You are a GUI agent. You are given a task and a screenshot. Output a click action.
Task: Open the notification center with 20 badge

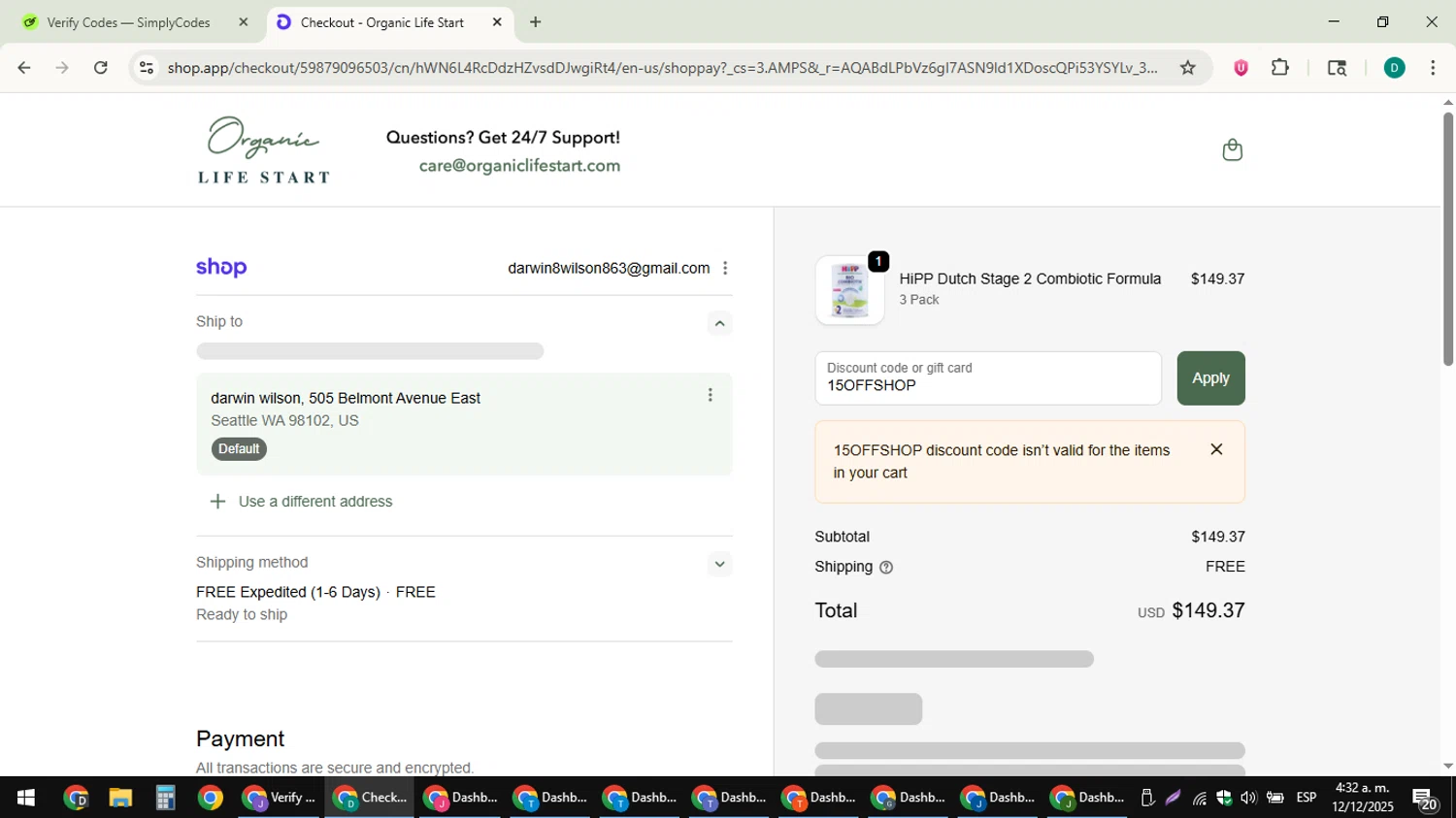[1425, 799]
